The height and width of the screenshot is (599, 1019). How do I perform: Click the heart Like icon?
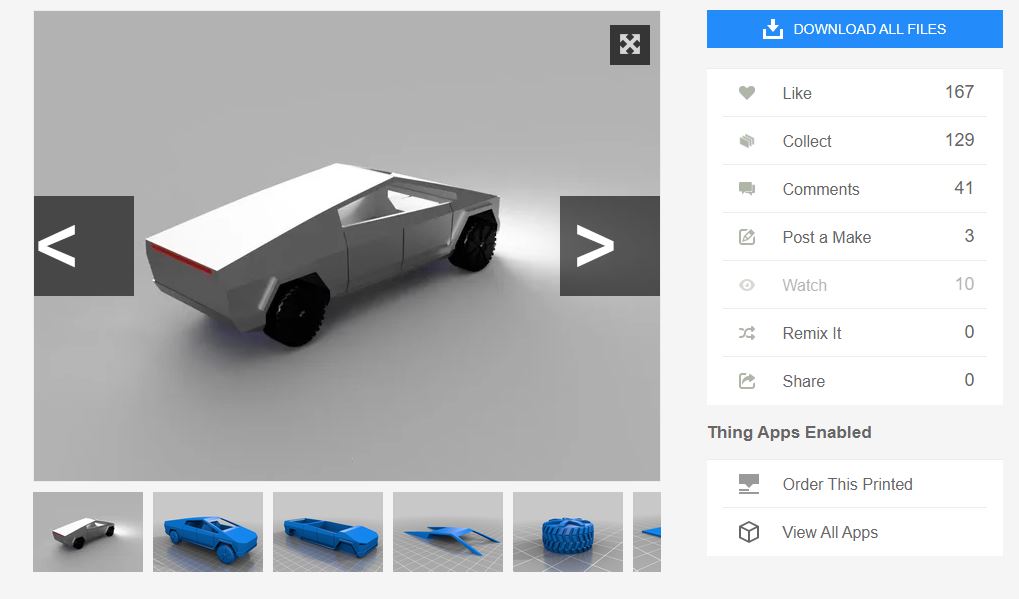747,93
